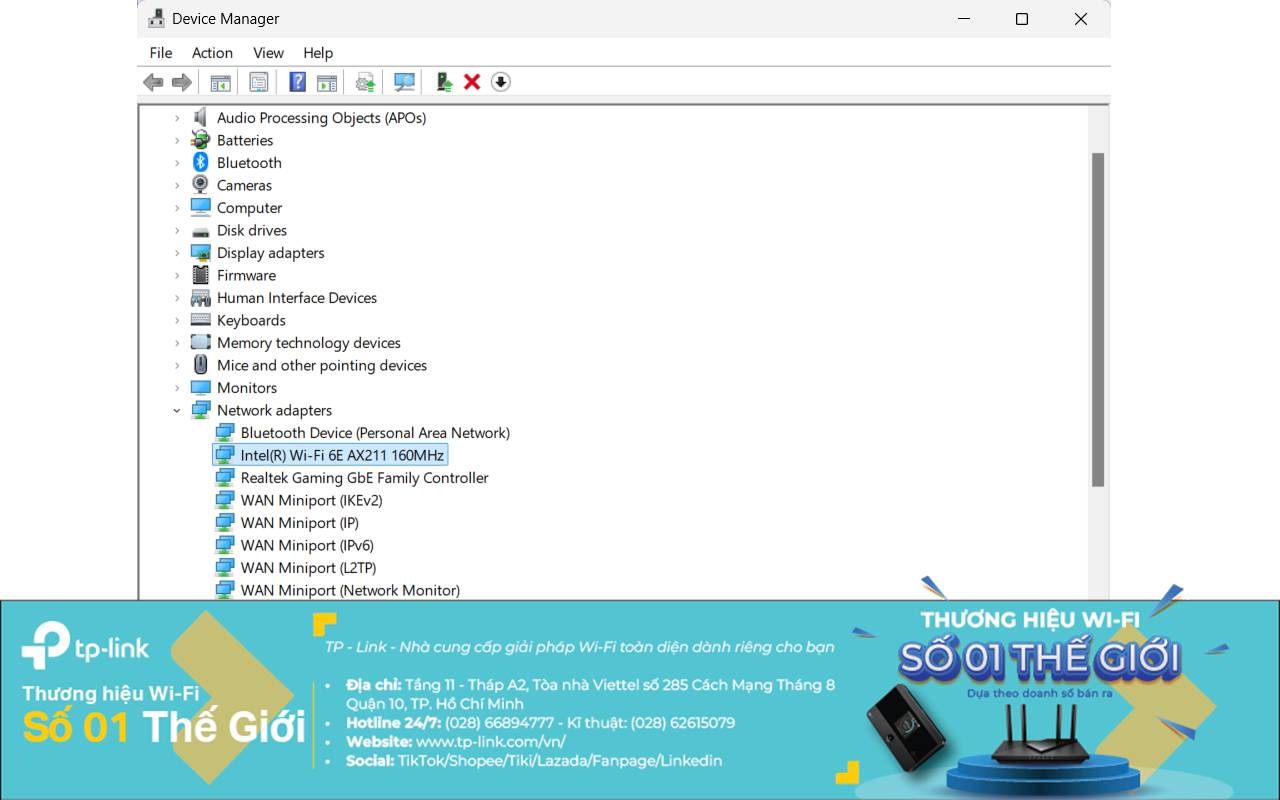This screenshot has height=800, width=1280.
Task: Click the Forward arrow toolbar icon
Action: click(x=181, y=82)
